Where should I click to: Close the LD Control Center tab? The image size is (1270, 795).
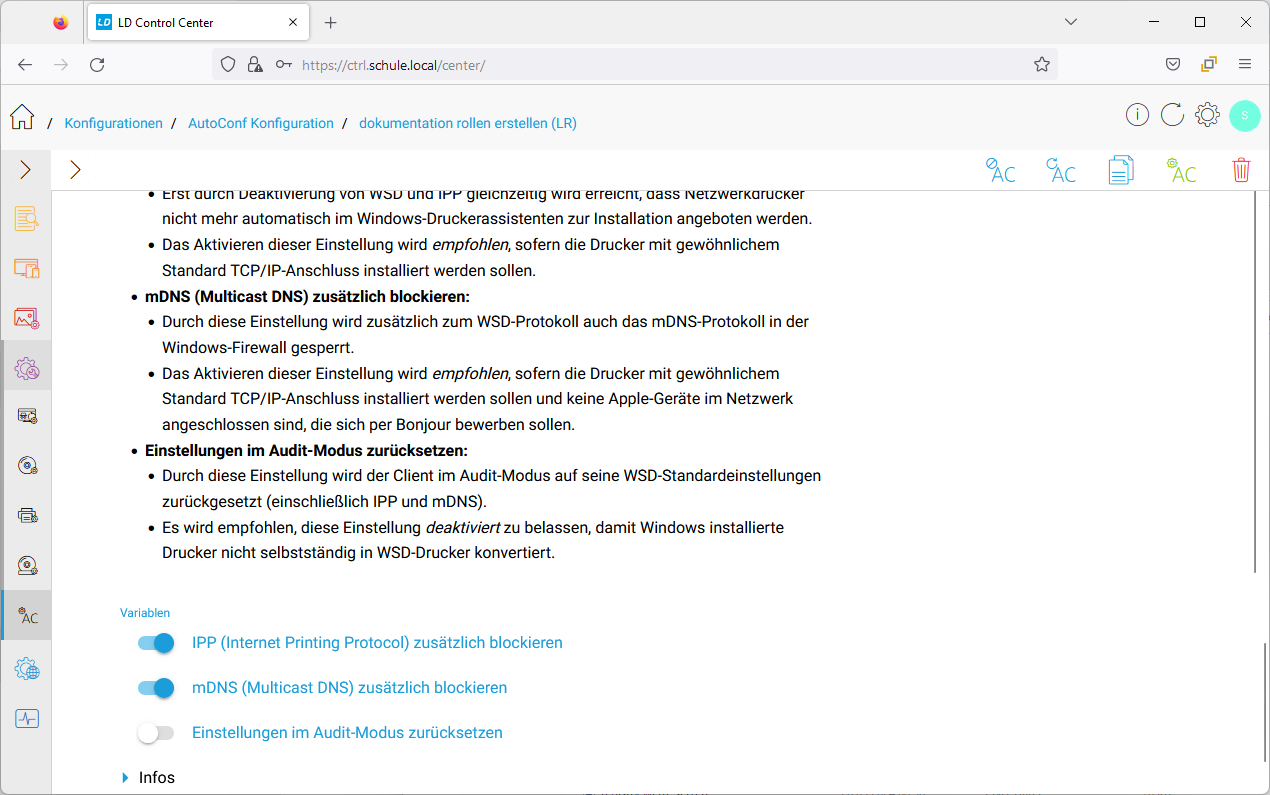pos(293,22)
